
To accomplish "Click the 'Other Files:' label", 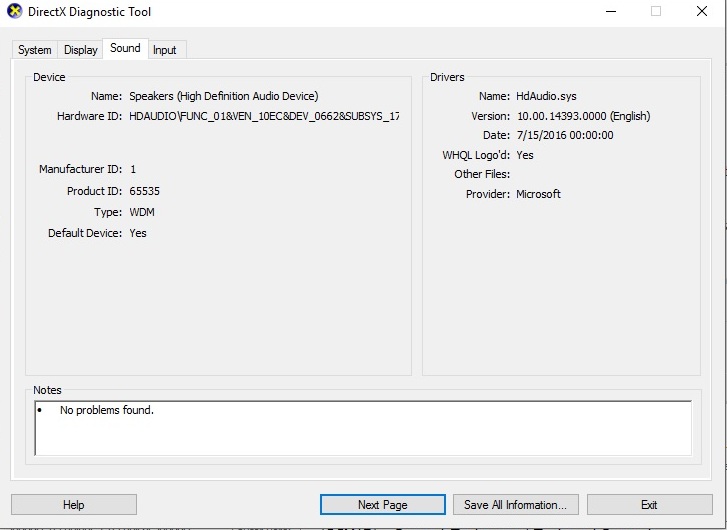I will click(482, 174).
